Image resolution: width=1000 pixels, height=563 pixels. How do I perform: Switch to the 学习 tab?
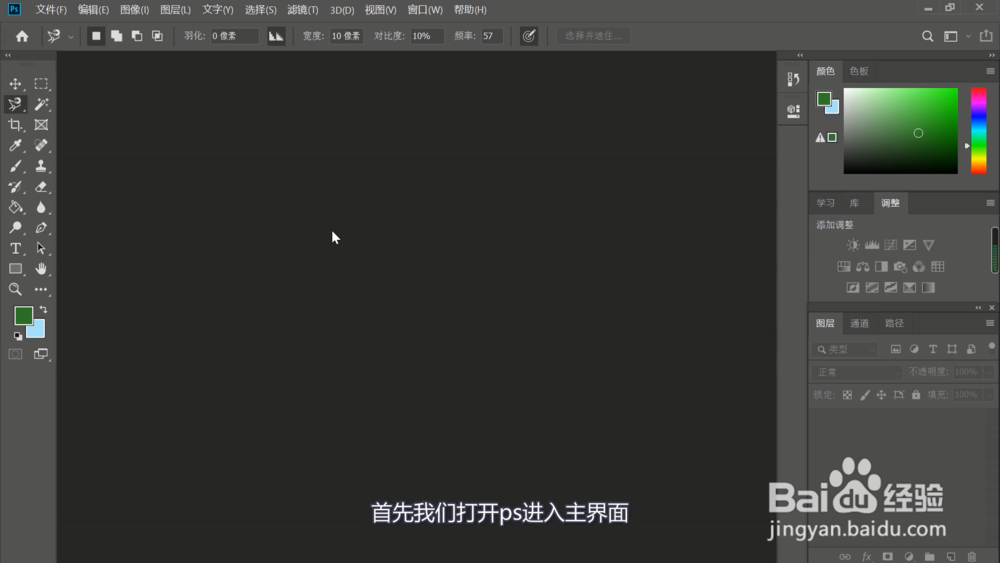click(x=825, y=203)
